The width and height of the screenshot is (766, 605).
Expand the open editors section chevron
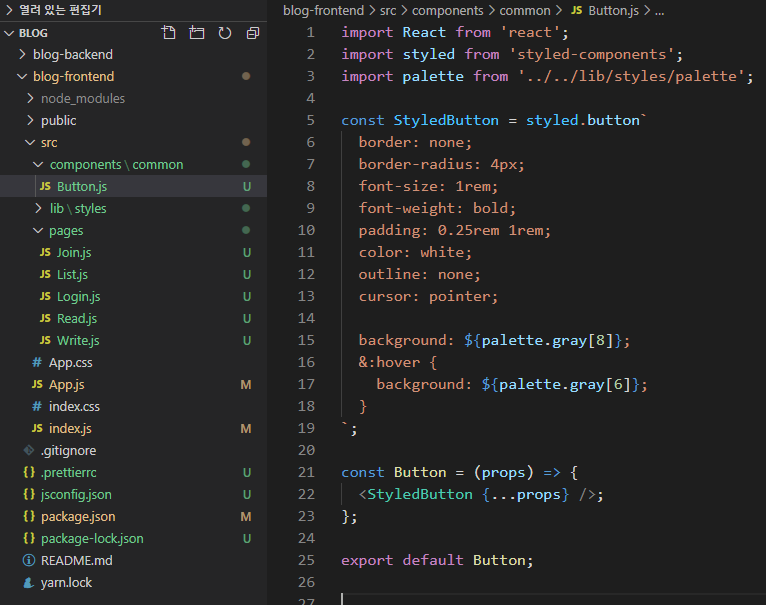[x=9, y=10]
